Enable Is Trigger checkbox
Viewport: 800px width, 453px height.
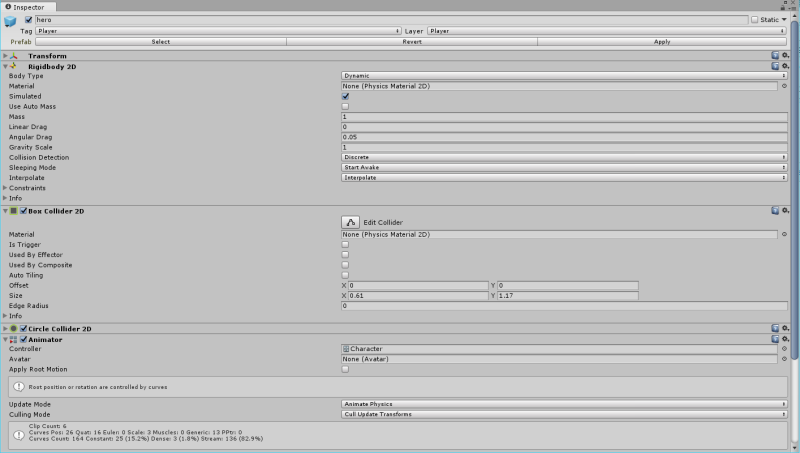coord(345,245)
